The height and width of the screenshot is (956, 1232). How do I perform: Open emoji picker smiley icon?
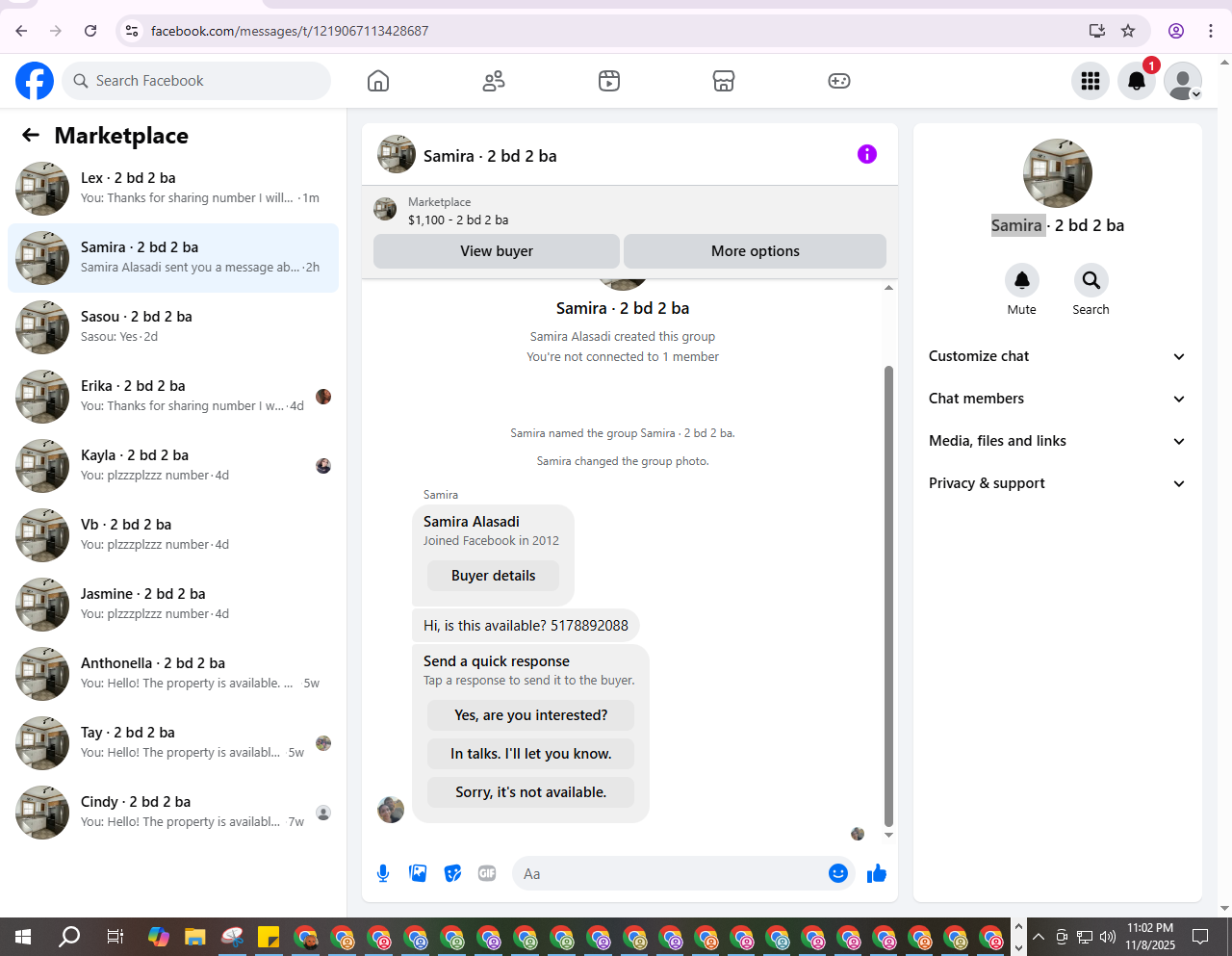pos(838,873)
